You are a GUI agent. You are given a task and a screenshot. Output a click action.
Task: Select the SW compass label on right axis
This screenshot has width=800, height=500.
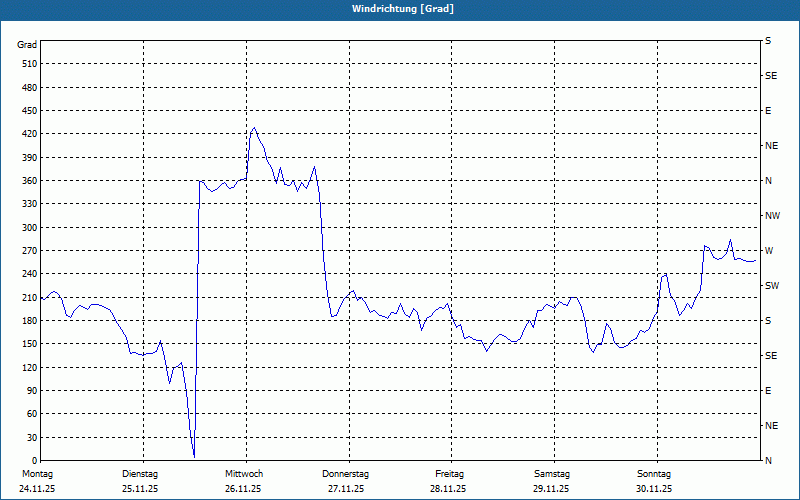771,286
